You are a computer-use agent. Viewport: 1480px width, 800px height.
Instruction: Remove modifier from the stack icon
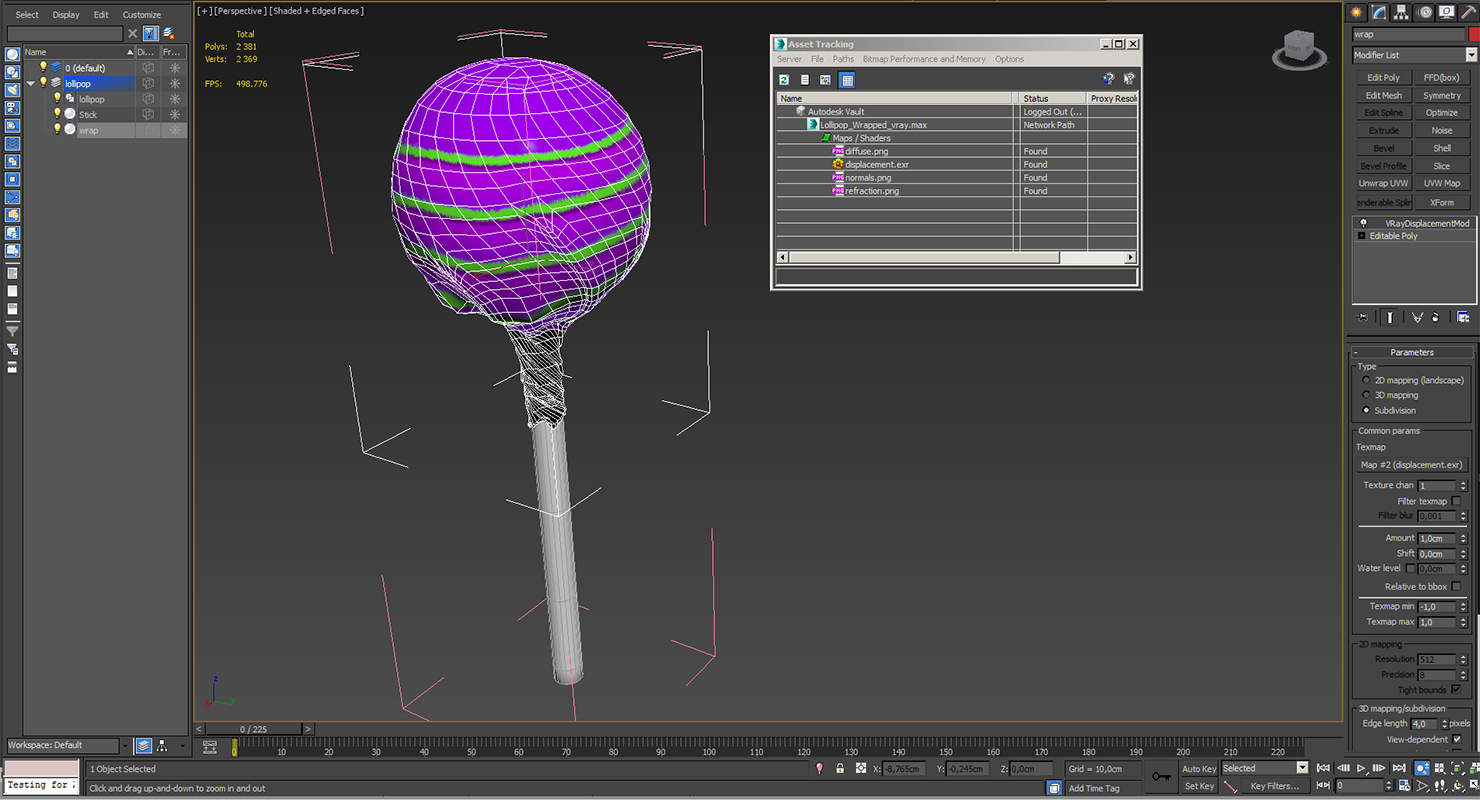[1436, 317]
